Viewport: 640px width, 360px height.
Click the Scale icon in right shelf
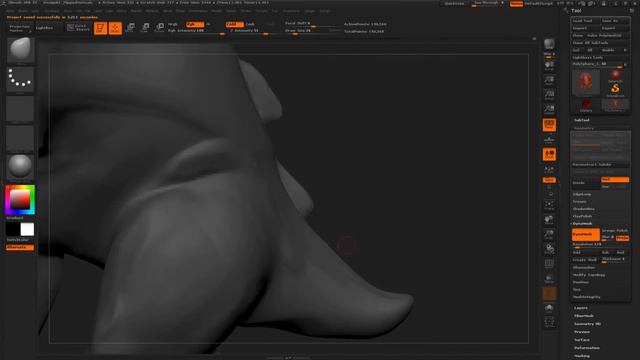[549, 235]
